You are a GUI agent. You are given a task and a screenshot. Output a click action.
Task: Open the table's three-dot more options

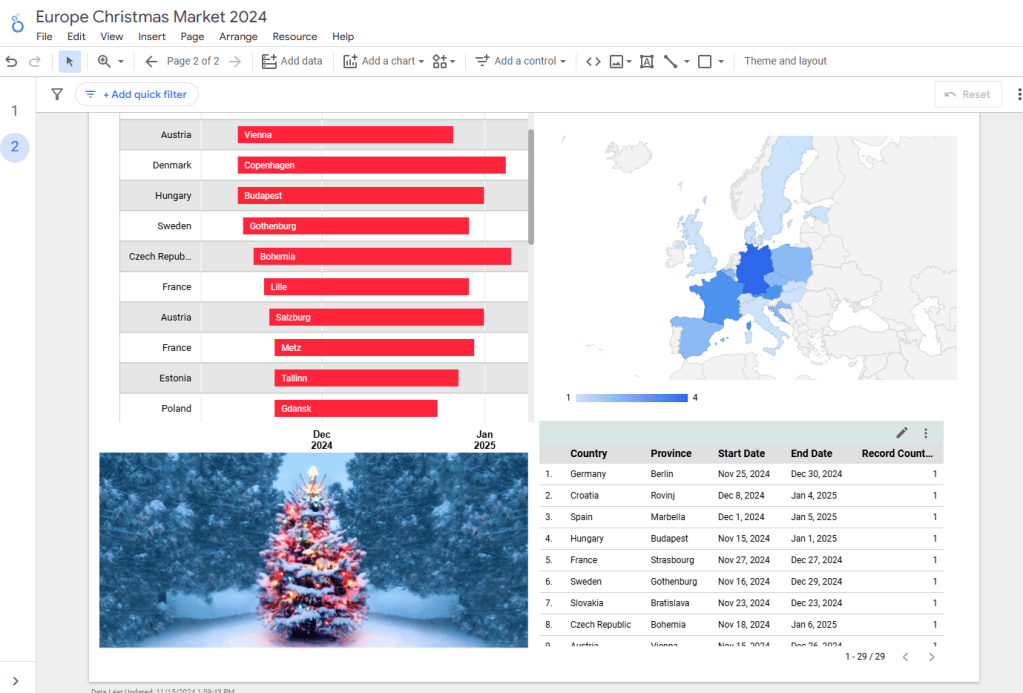926,433
